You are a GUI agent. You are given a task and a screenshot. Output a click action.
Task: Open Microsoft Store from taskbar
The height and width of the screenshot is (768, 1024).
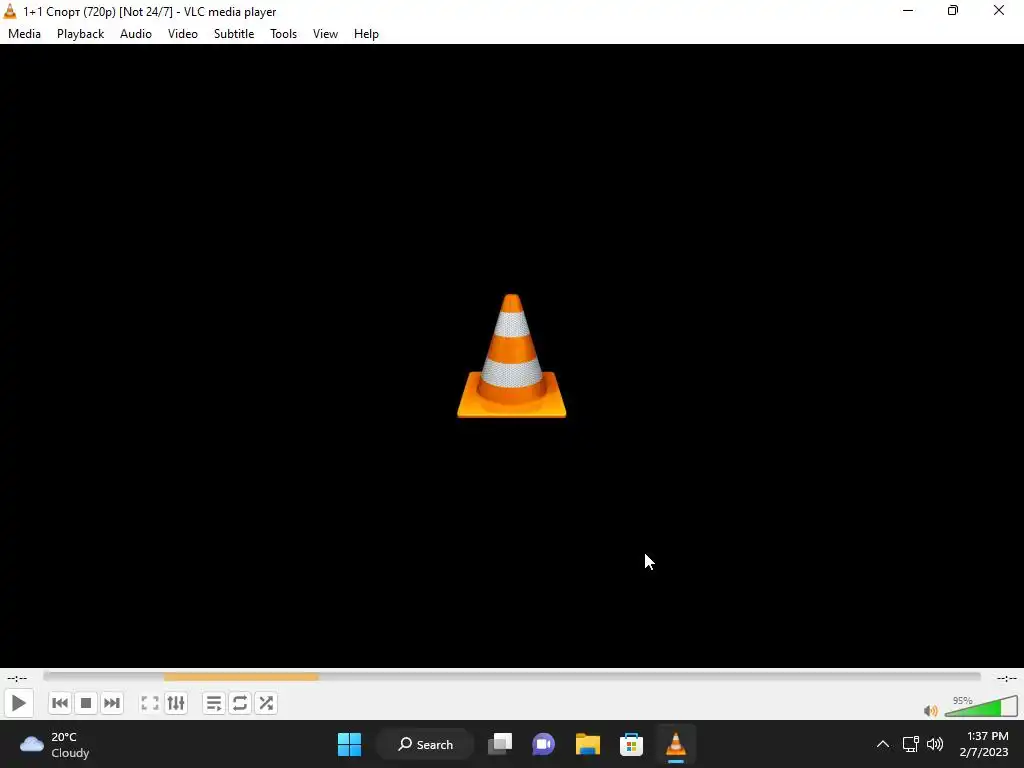(x=632, y=744)
